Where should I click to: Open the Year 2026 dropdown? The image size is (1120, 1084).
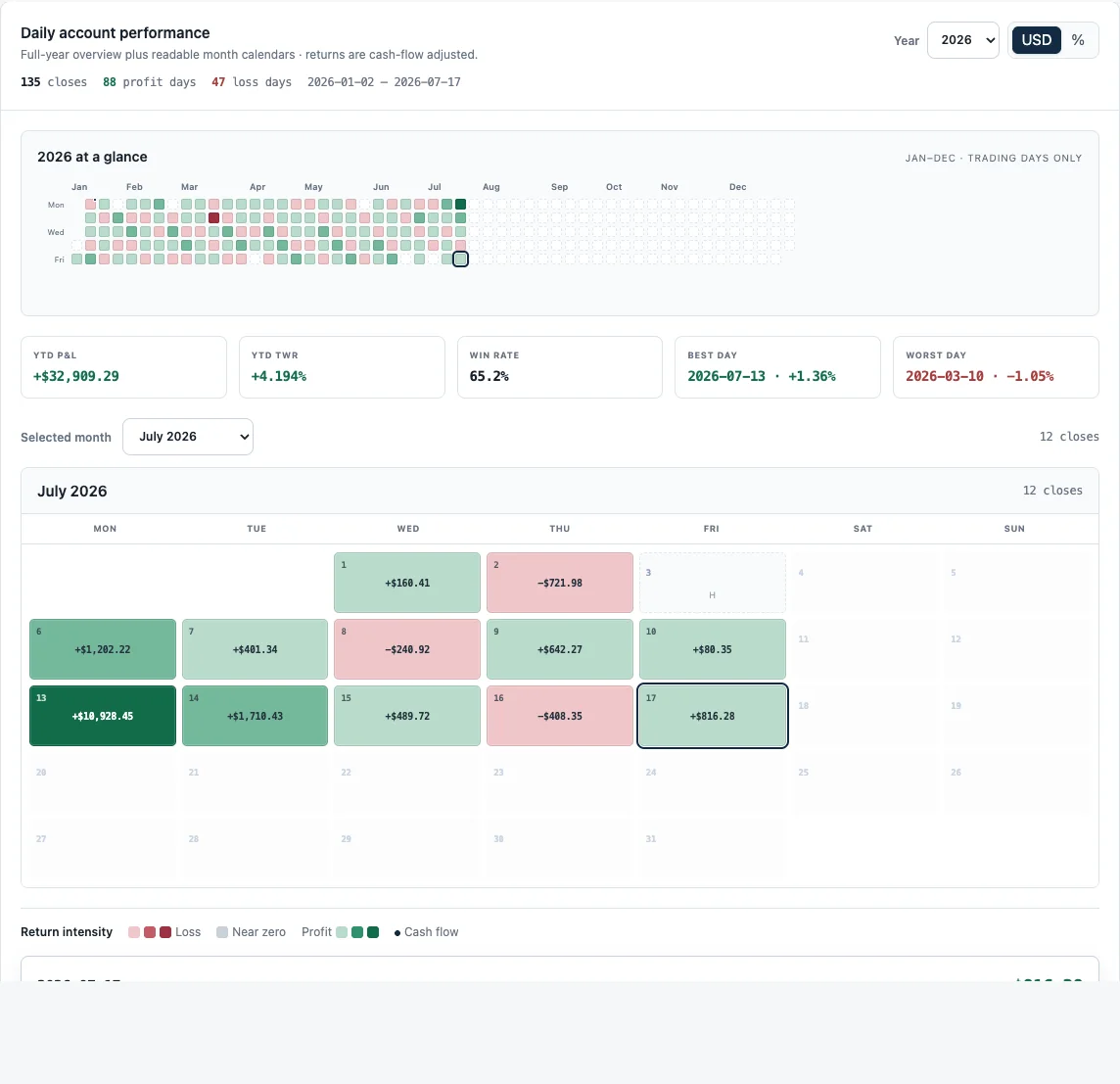[x=962, y=40]
